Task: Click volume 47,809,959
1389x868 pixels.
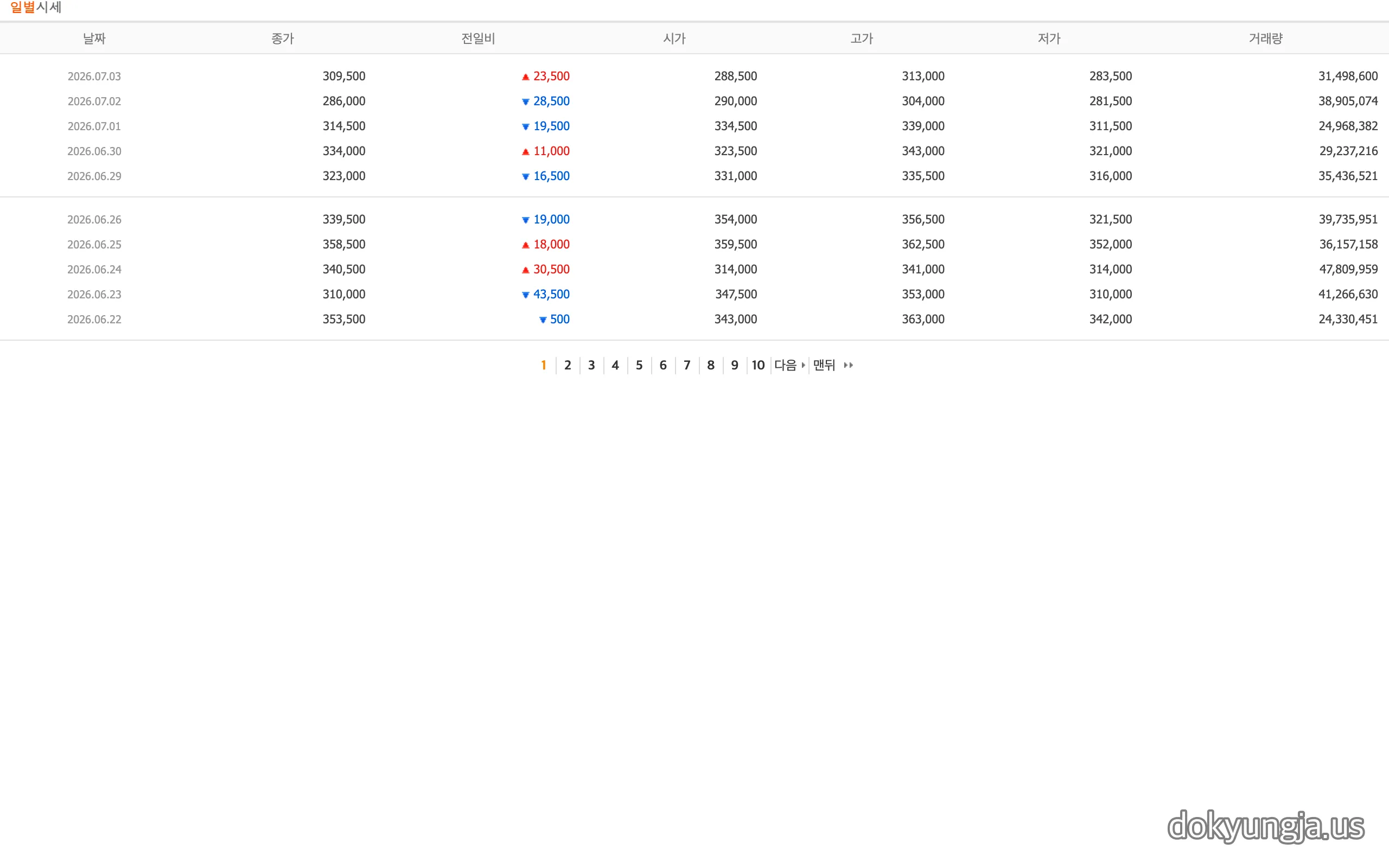Action: click(1348, 269)
